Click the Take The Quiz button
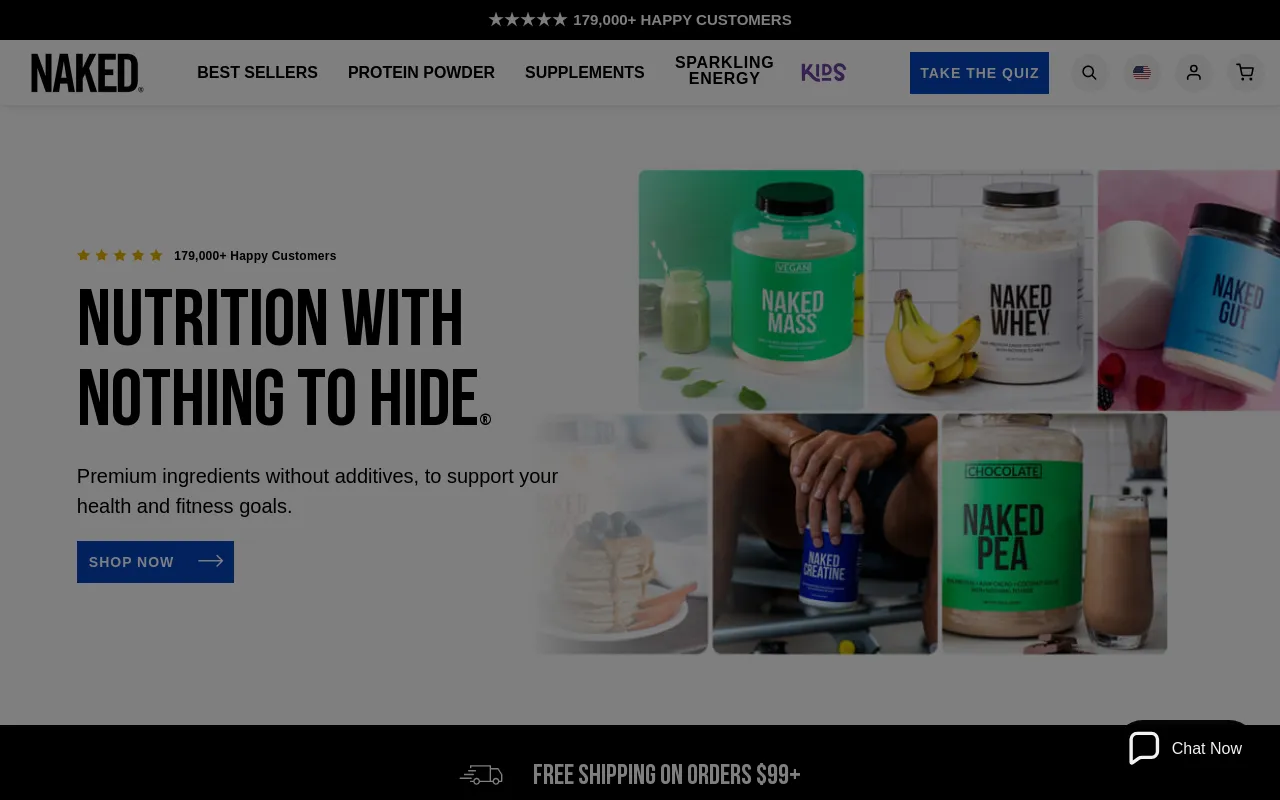1280x800 pixels. coord(979,73)
